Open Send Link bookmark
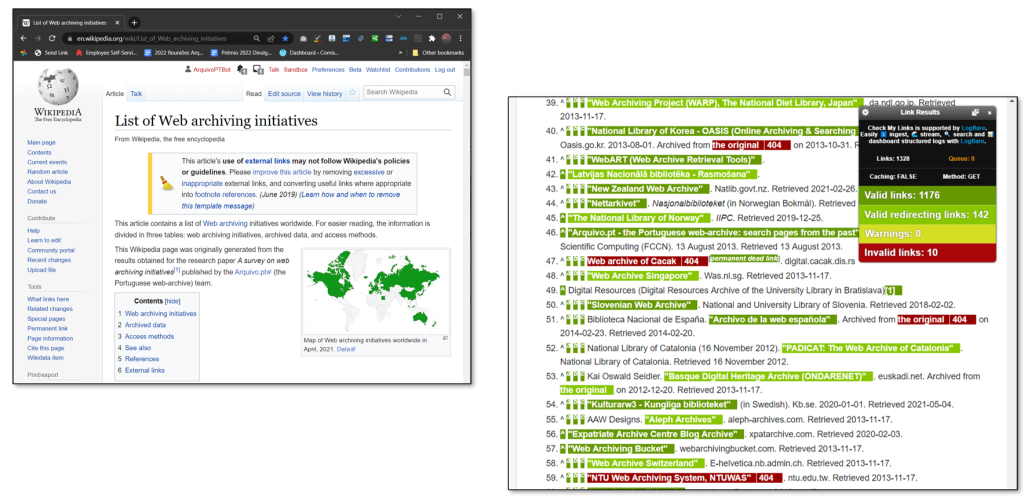This screenshot has width=1024, height=498. click(x=51, y=52)
